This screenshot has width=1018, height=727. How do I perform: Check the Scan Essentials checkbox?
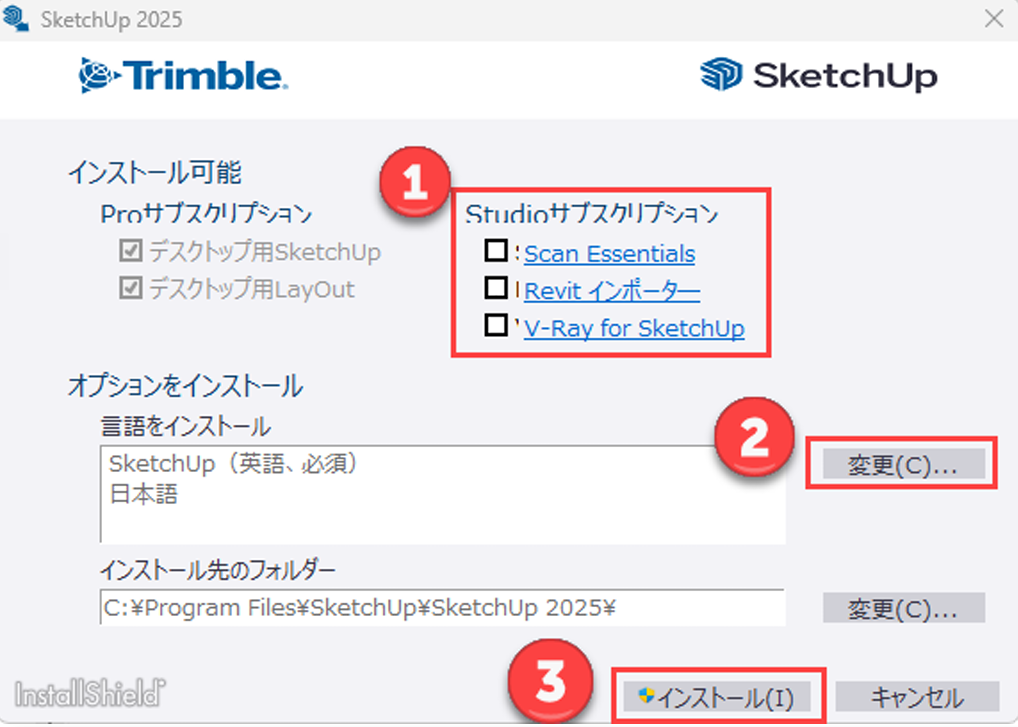point(496,251)
